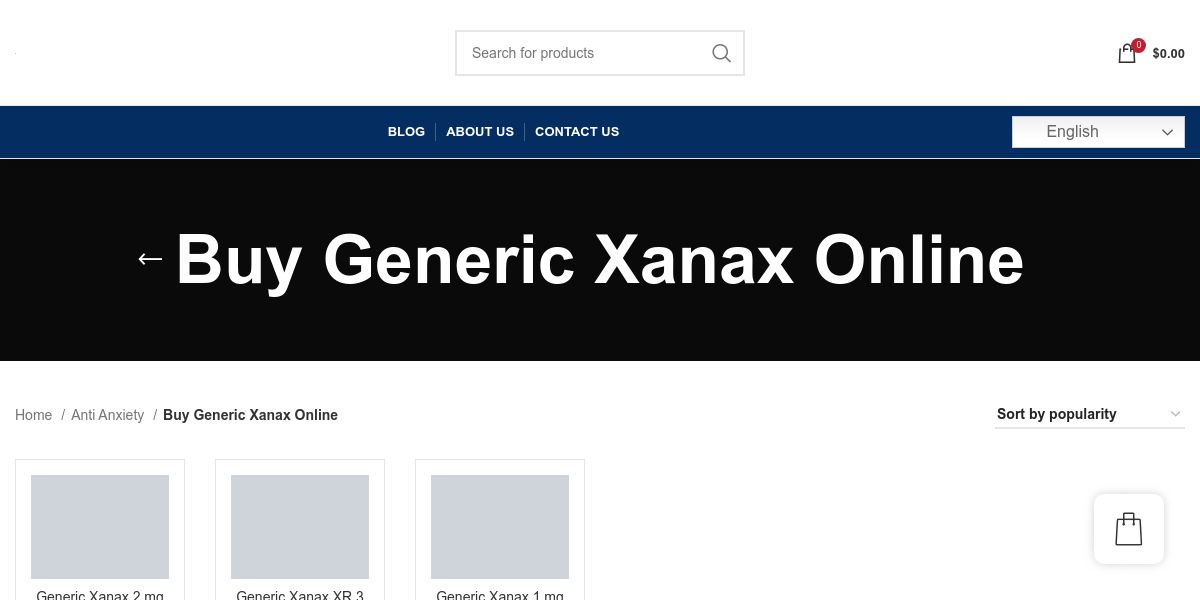Image resolution: width=1200 pixels, height=600 pixels.
Task: Click the Anti Anxiety breadcrumb link
Action: coord(107,415)
